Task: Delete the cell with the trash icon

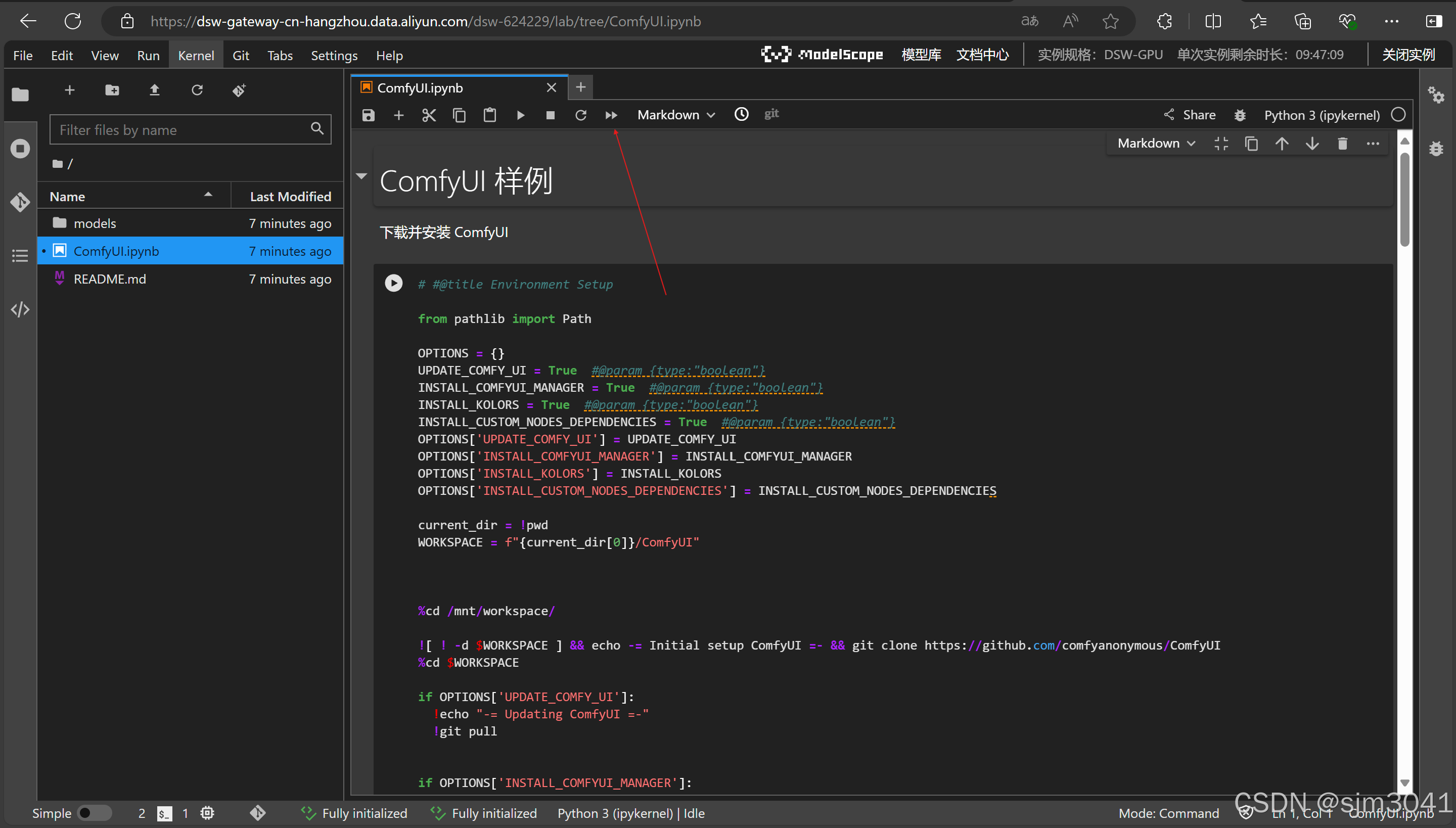Action: tap(1342, 144)
